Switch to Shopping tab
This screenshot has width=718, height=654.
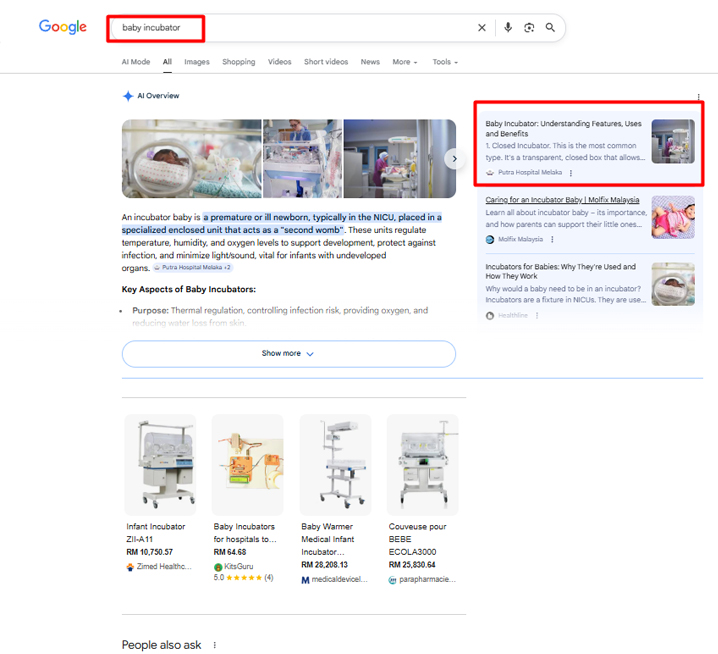[239, 62]
